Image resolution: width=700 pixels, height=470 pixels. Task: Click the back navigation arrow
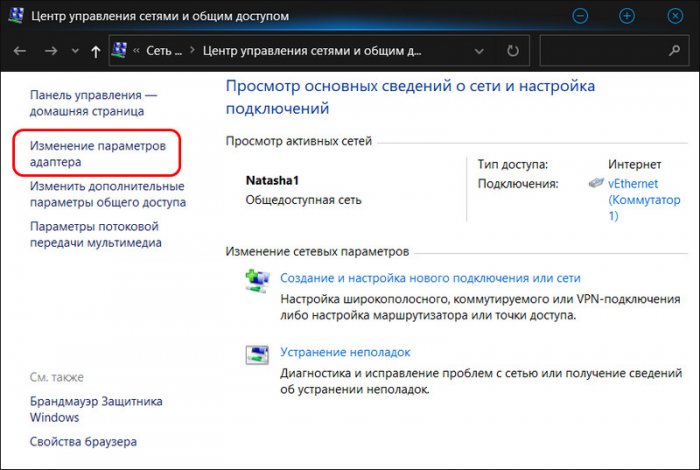point(19,51)
